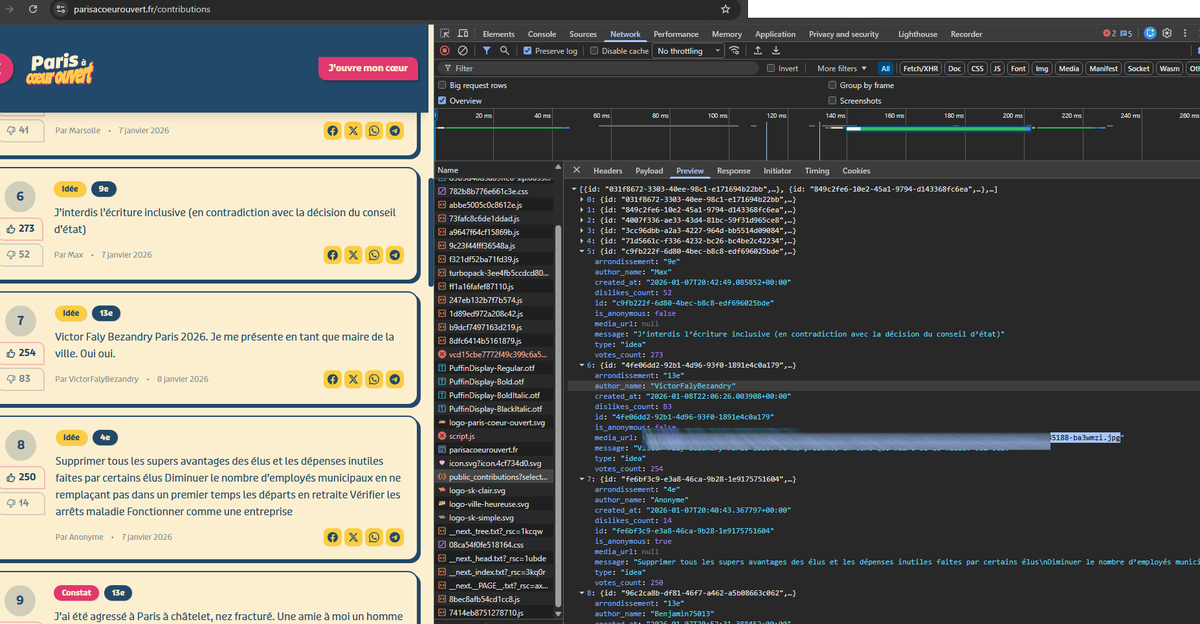Bookmark this page with the star
Image resolution: width=1200 pixels, height=624 pixels.
click(x=725, y=9)
